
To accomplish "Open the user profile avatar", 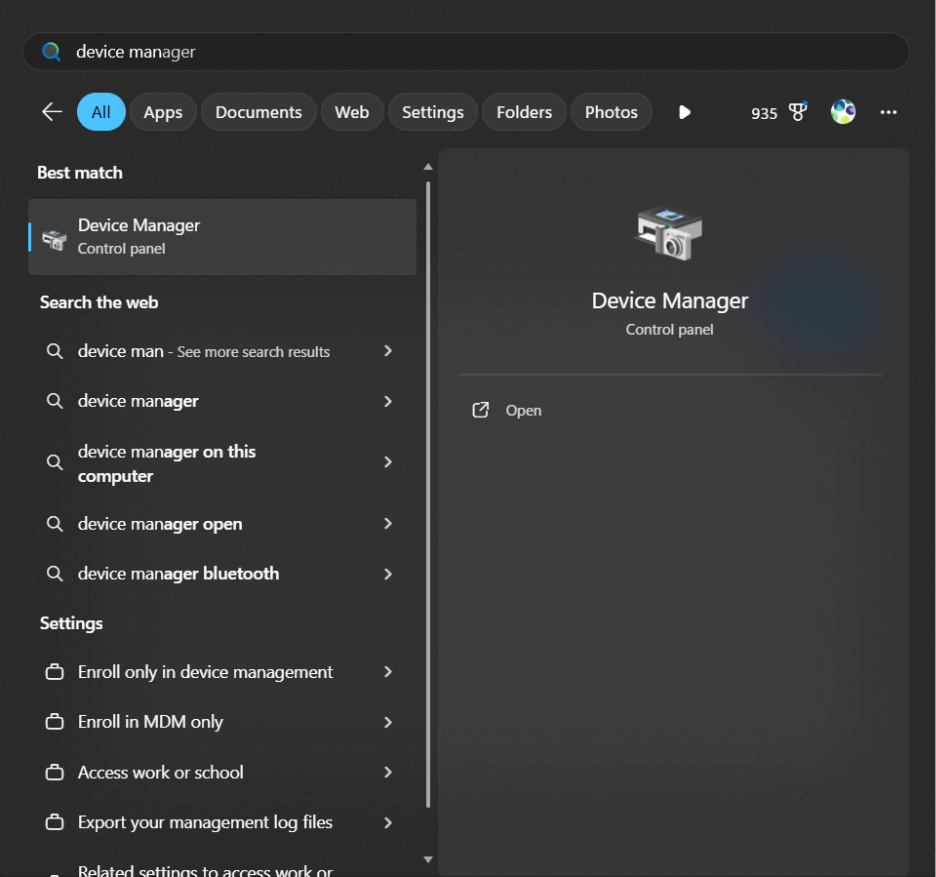I will click(843, 112).
